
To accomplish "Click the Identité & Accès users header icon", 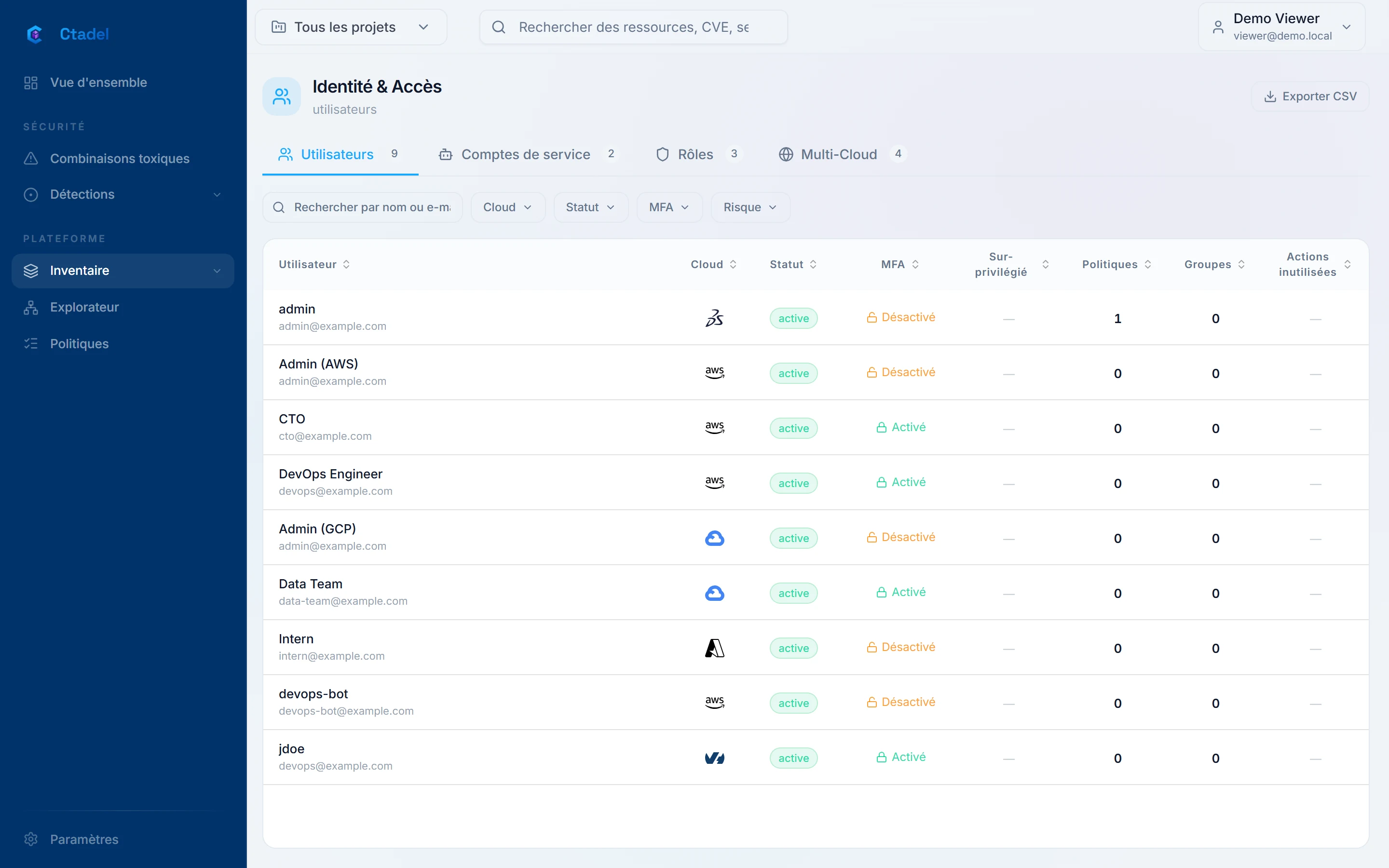I will 281,96.
